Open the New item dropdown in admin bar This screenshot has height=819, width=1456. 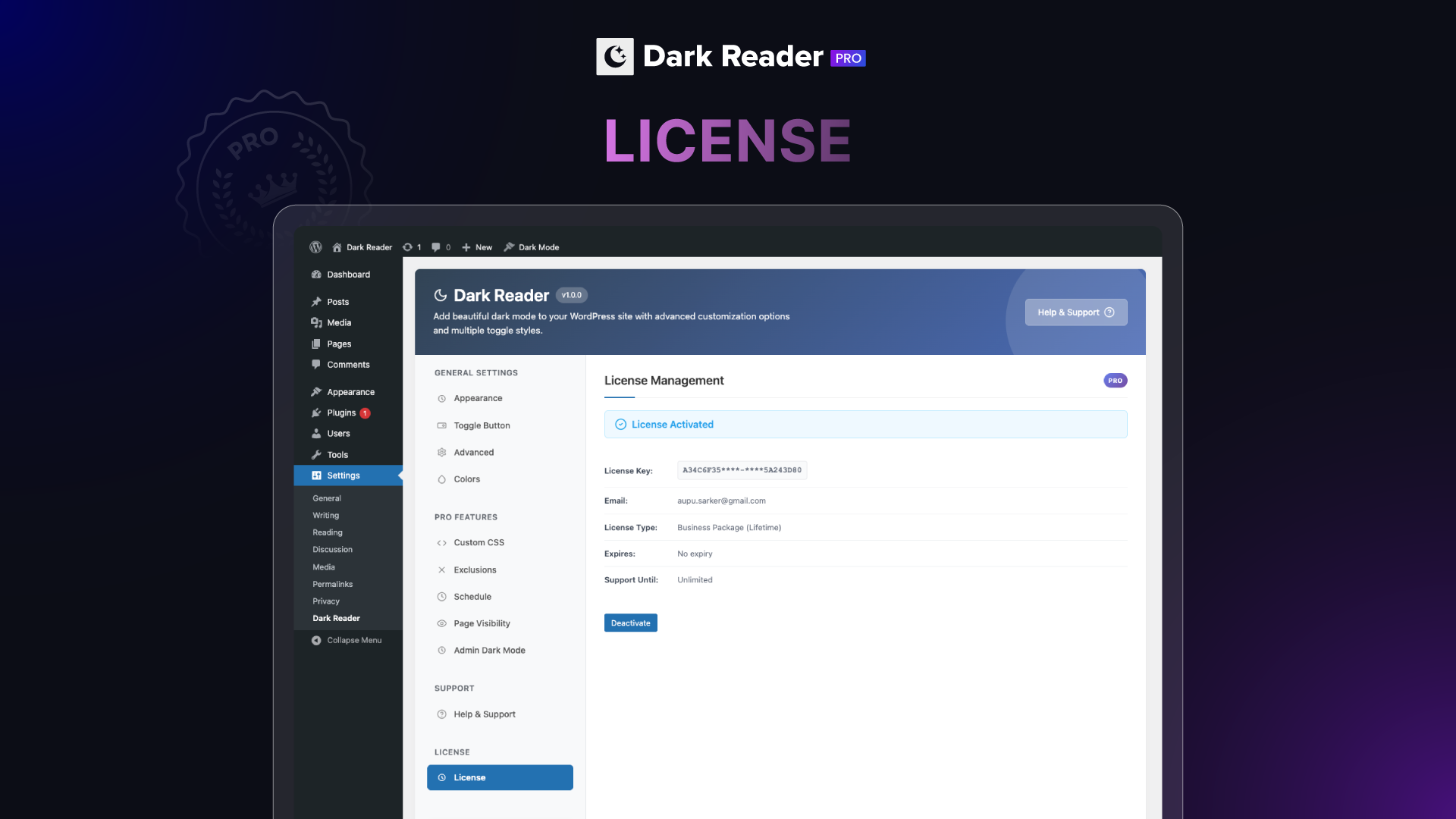pyautogui.click(x=477, y=247)
